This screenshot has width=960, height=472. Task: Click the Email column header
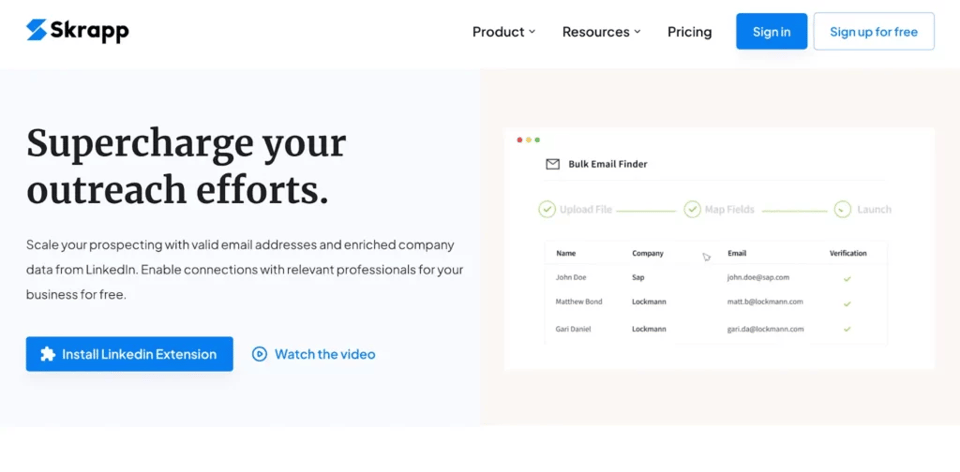(737, 253)
